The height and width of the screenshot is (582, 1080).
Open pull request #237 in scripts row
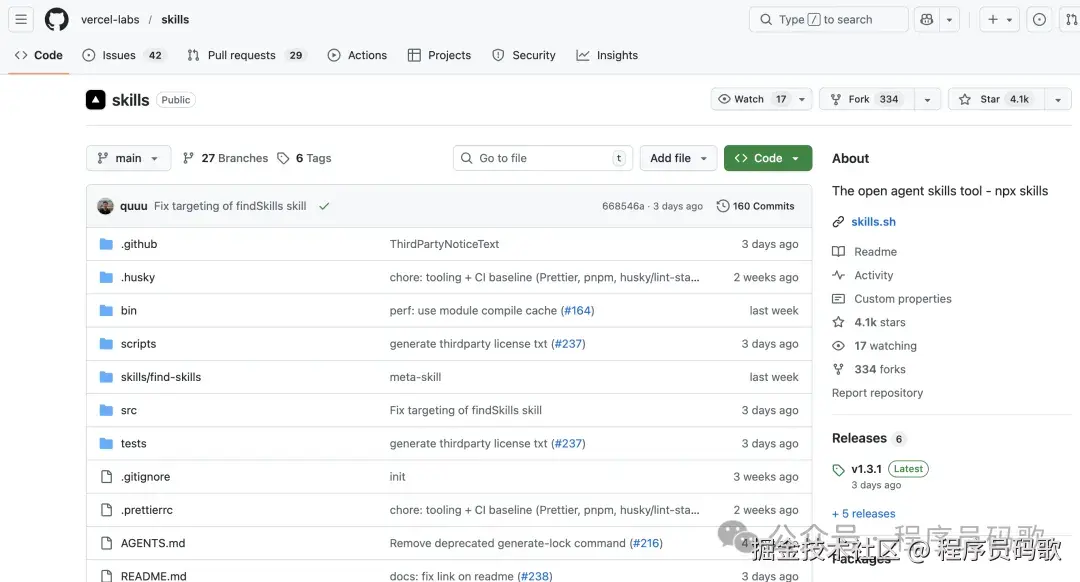(x=568, y=343)
